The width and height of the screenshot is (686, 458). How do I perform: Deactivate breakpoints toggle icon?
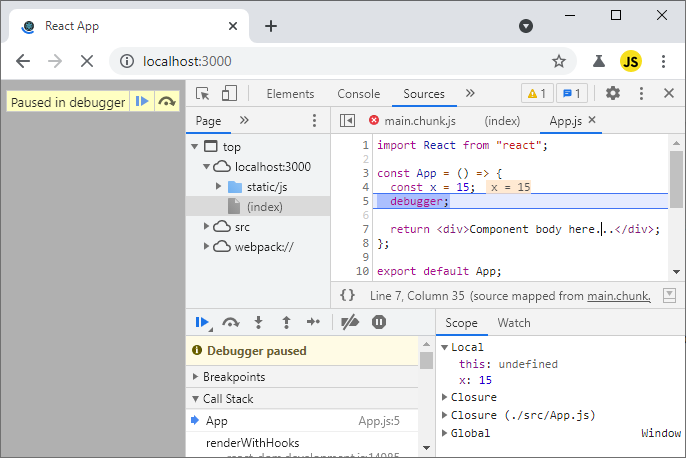(x=350, y=322)
